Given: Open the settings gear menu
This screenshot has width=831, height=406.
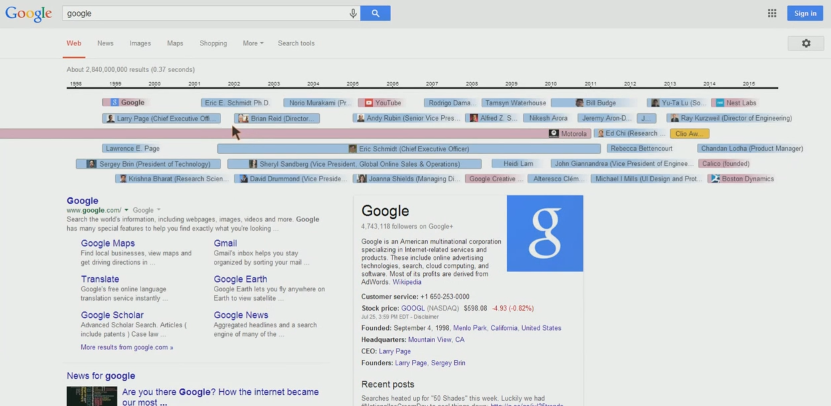Looking at the screenshot, I should tap(805, 43).
